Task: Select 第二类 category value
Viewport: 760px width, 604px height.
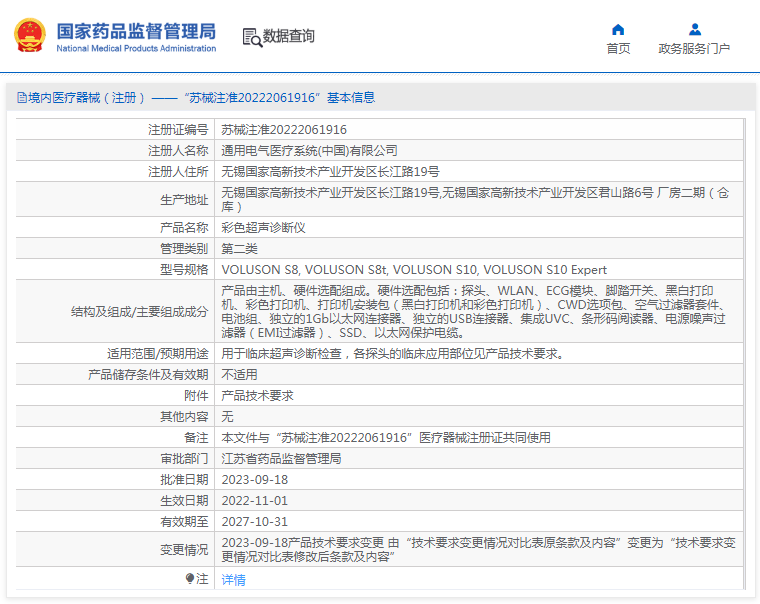Action: point(239,249)
